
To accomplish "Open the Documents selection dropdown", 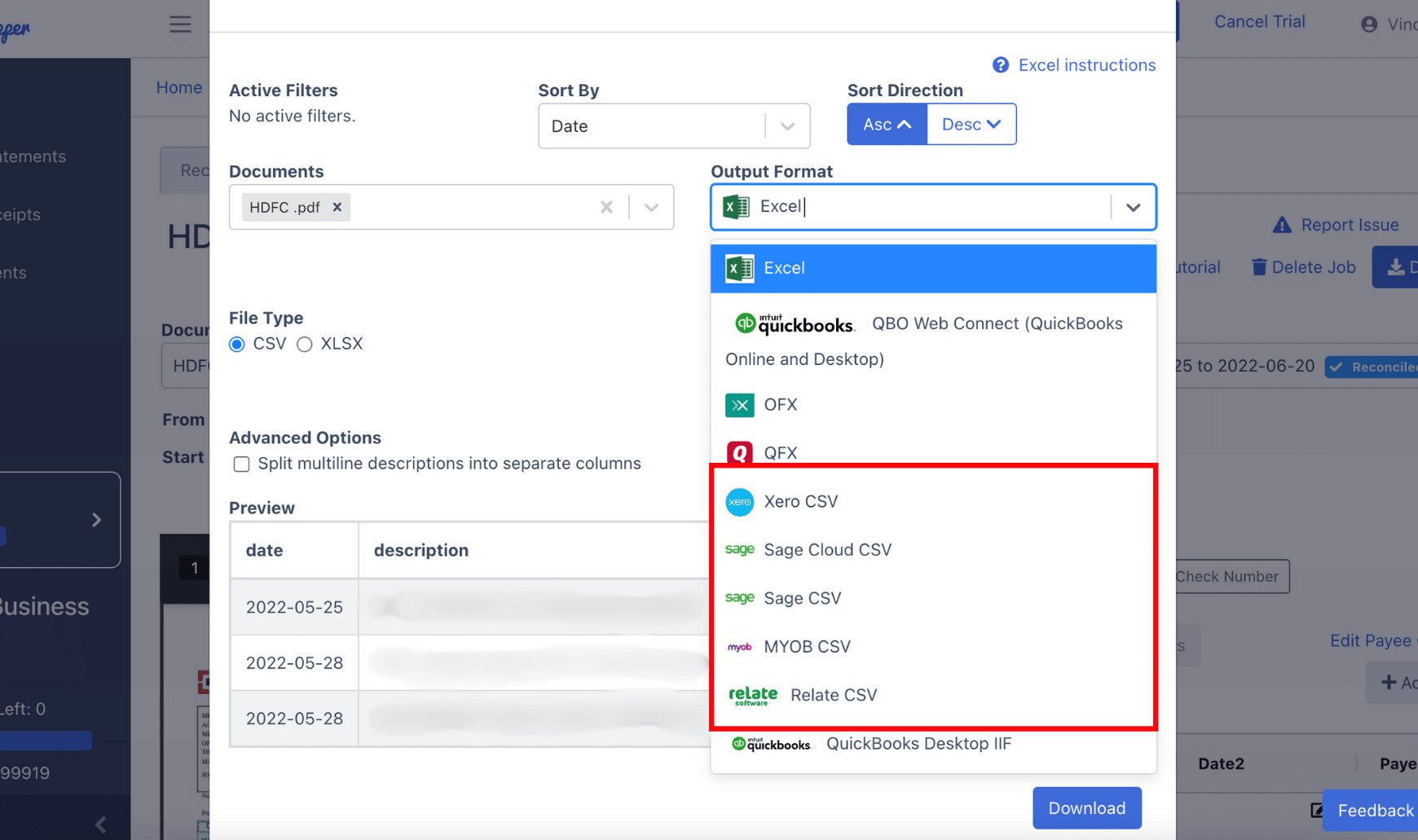I will coord(651,207).
